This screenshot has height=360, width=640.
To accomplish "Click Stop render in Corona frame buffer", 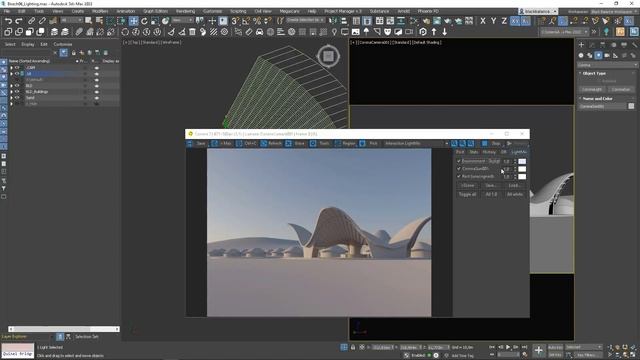I will click(x=491, y=143).
